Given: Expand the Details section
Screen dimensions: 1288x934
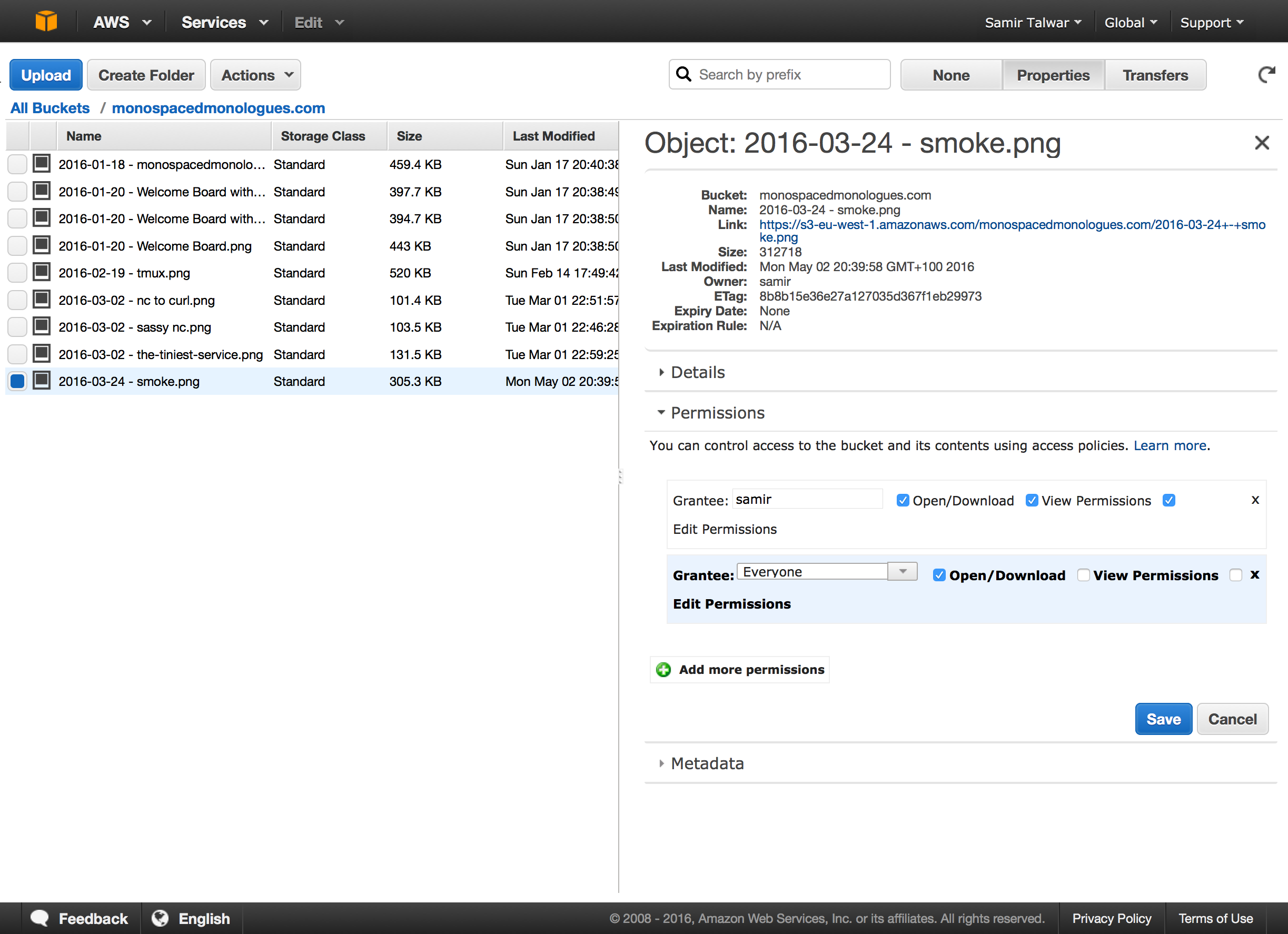Looking at the screenshot, I should (697, 372).
